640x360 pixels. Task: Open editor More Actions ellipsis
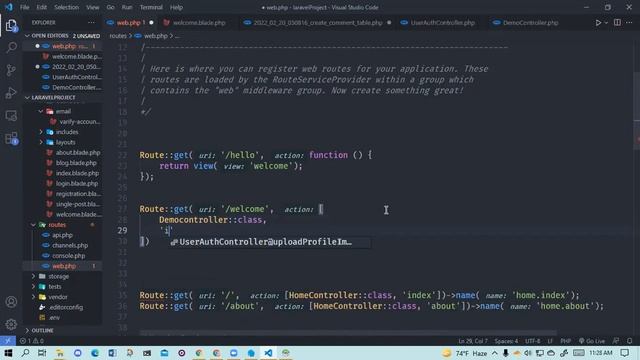tap(629, 23)
